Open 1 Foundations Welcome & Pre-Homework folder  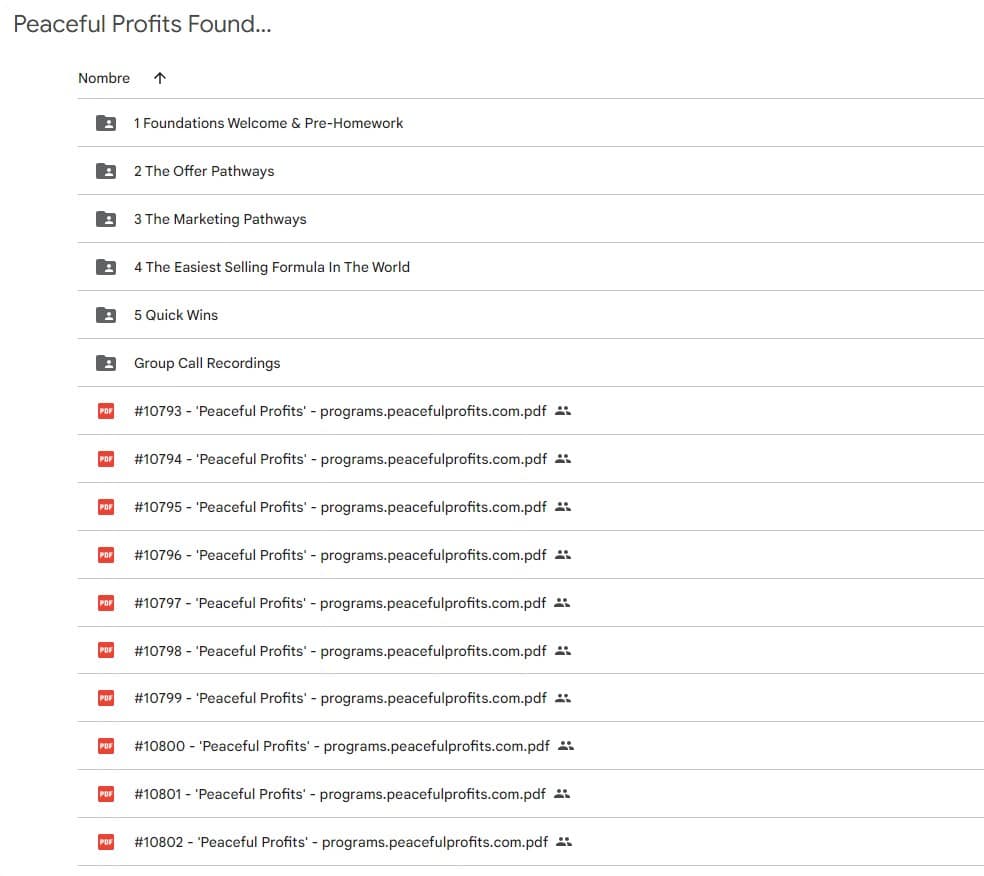pos(268,123)
